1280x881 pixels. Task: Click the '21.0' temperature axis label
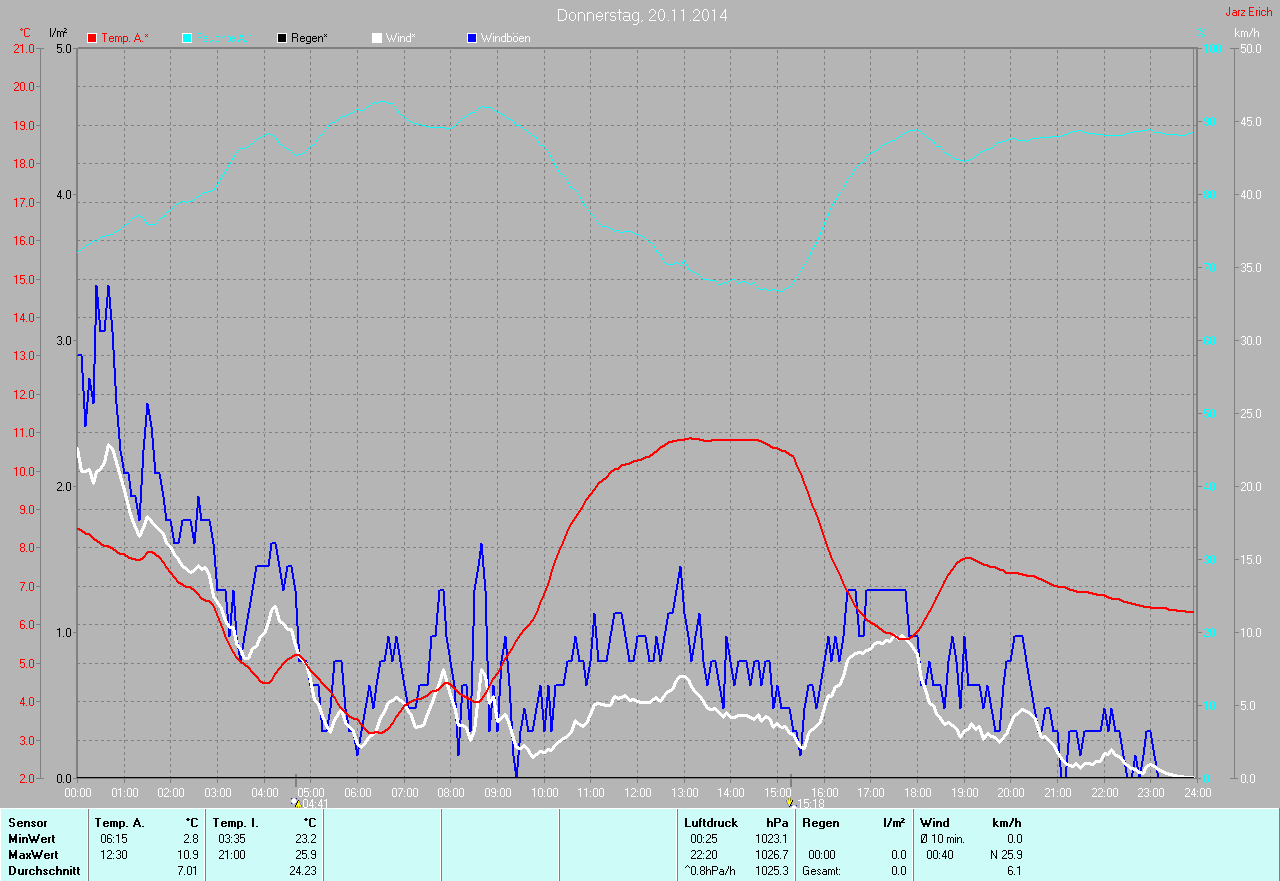(22, 48)
